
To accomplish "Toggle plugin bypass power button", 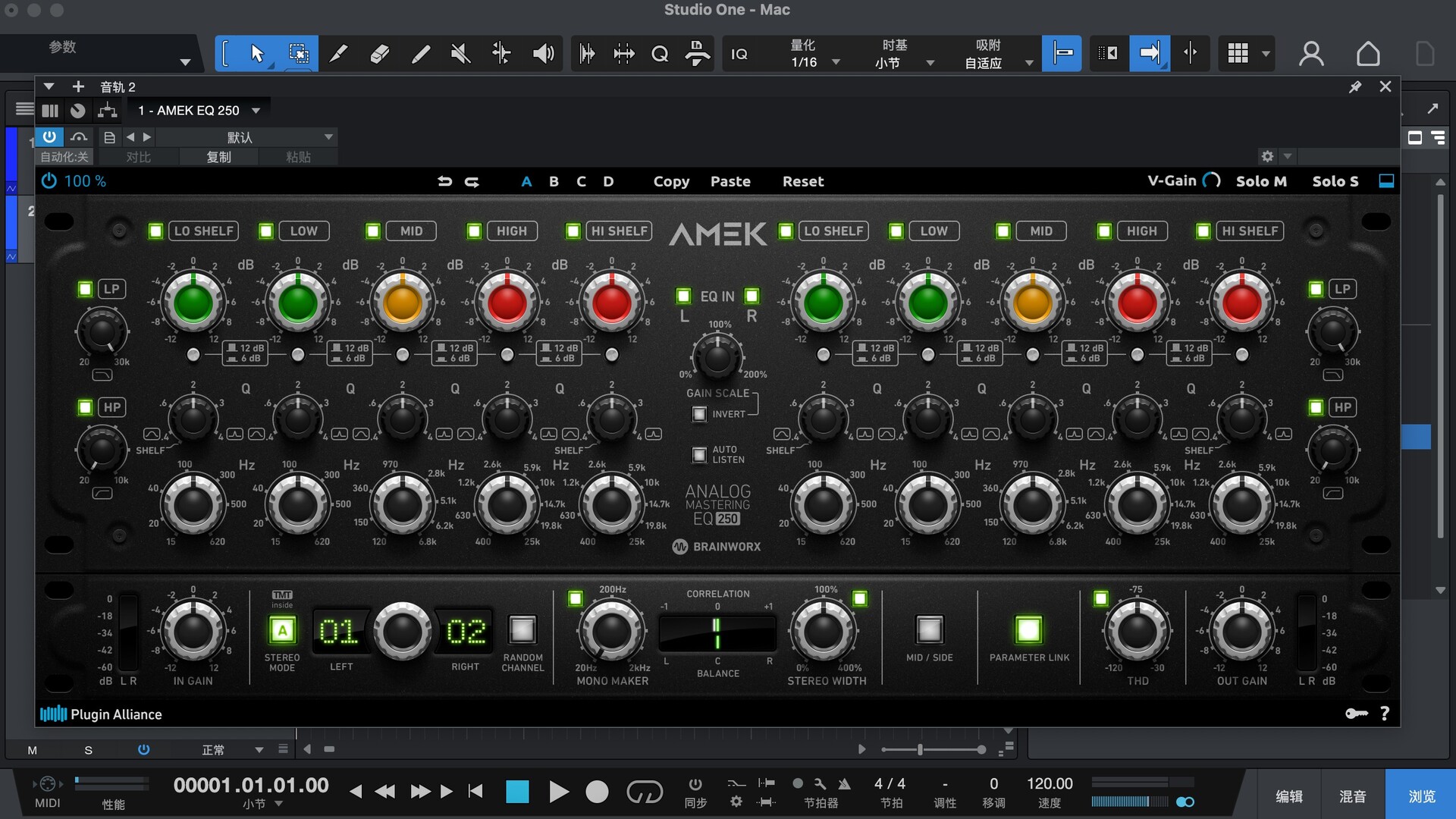I will (49, 181).
